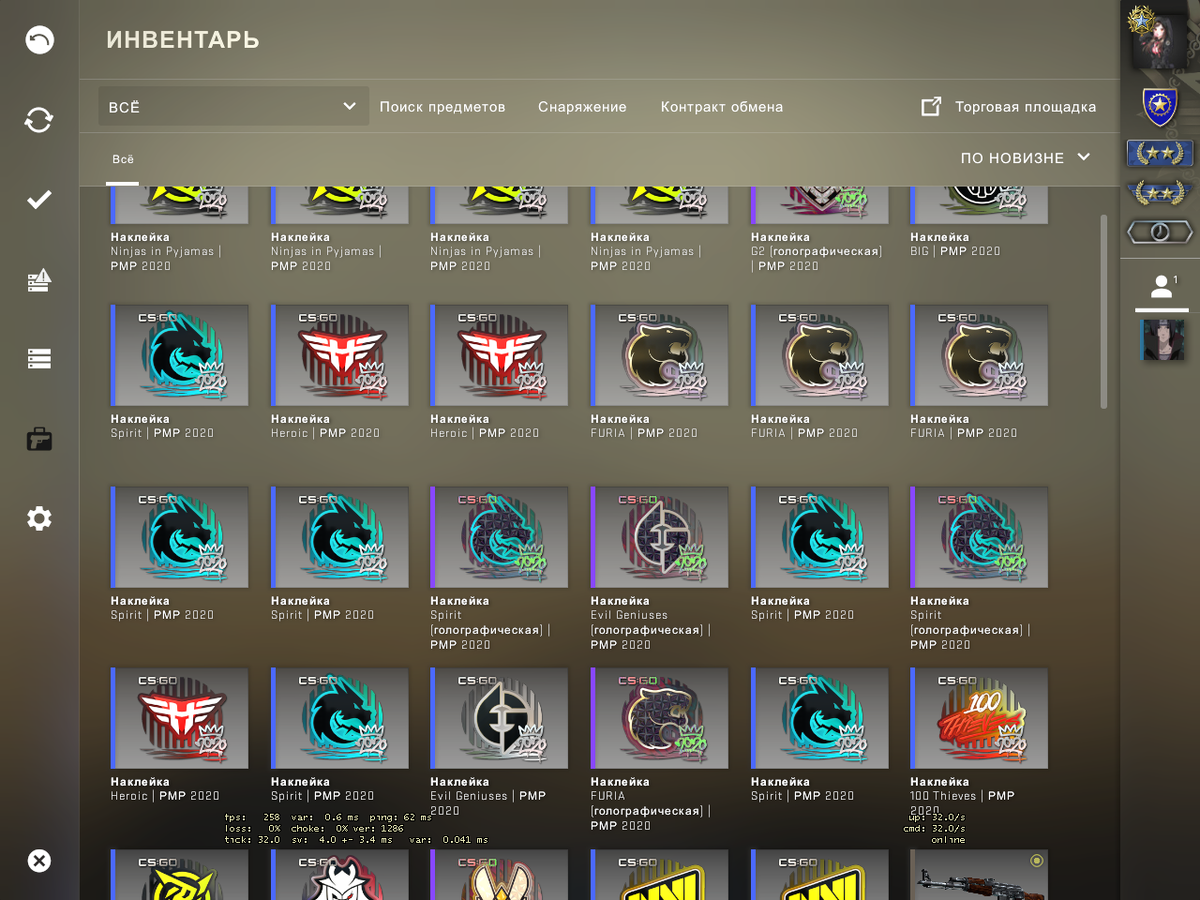Select the Всё tab under filters
The height and width of the screenshot is (900, 1200).
122,159
